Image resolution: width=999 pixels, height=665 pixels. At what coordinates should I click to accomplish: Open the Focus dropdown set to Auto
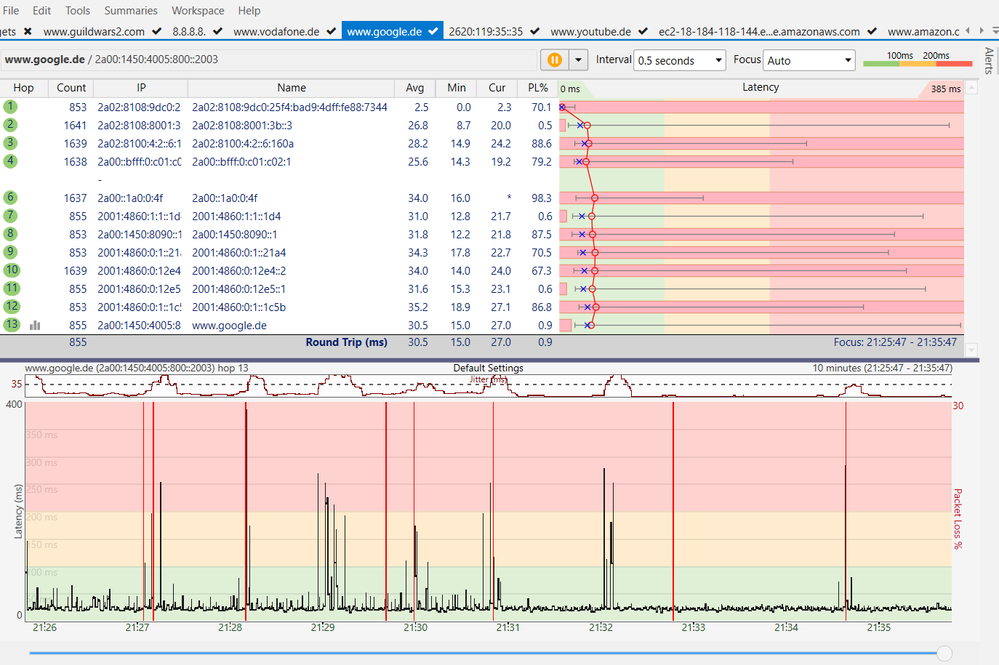coord(809,60)
